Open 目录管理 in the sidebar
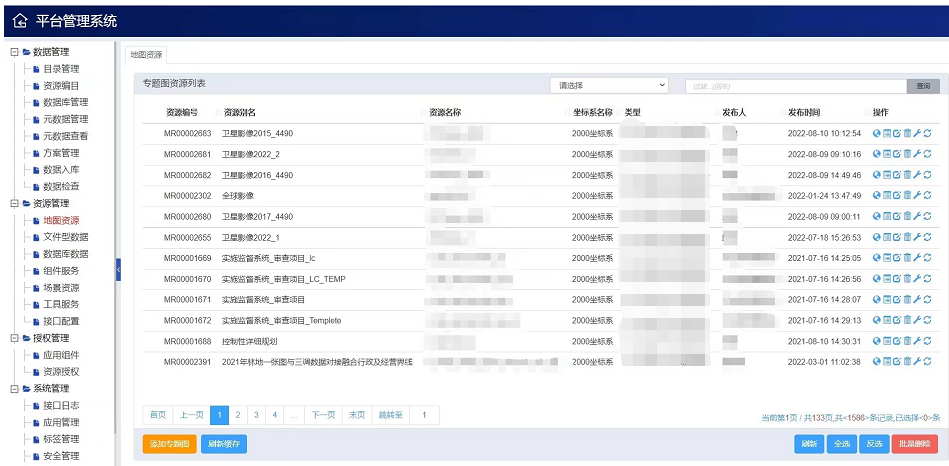Screen dimensions: 949x466 [x=61, y=69]
